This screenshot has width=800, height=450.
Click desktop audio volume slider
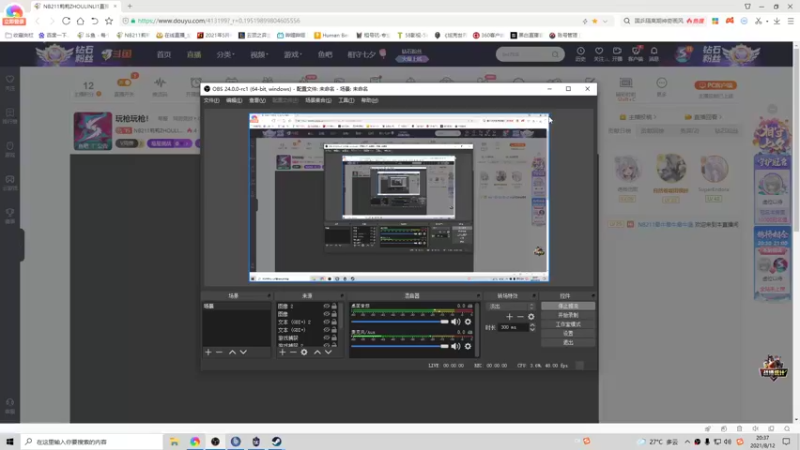(x=400, y=322)
